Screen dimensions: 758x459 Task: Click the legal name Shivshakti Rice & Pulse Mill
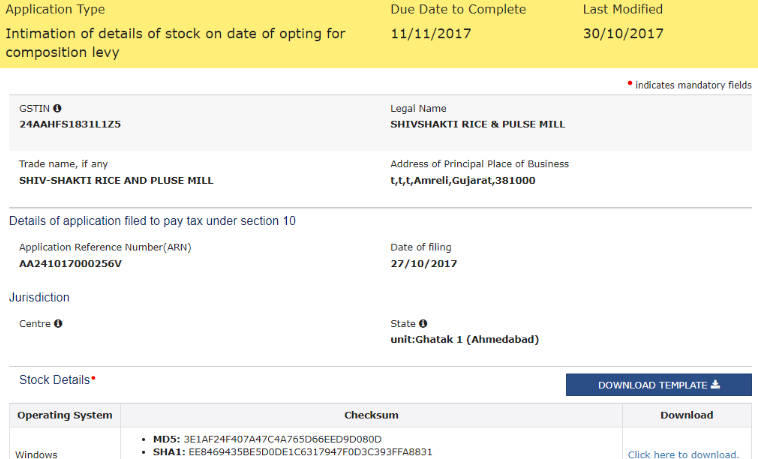pyautogui.click(x=477, y=124)
